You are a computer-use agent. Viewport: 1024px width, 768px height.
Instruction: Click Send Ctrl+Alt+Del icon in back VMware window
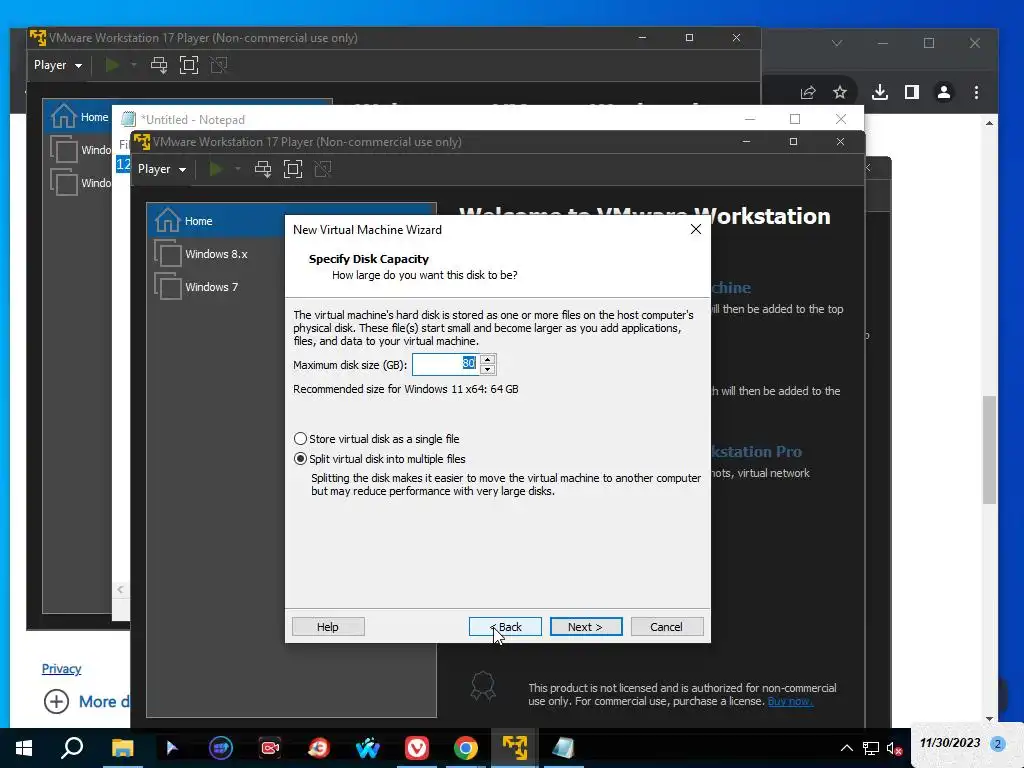pyautogui.click(x=159, y=65)
